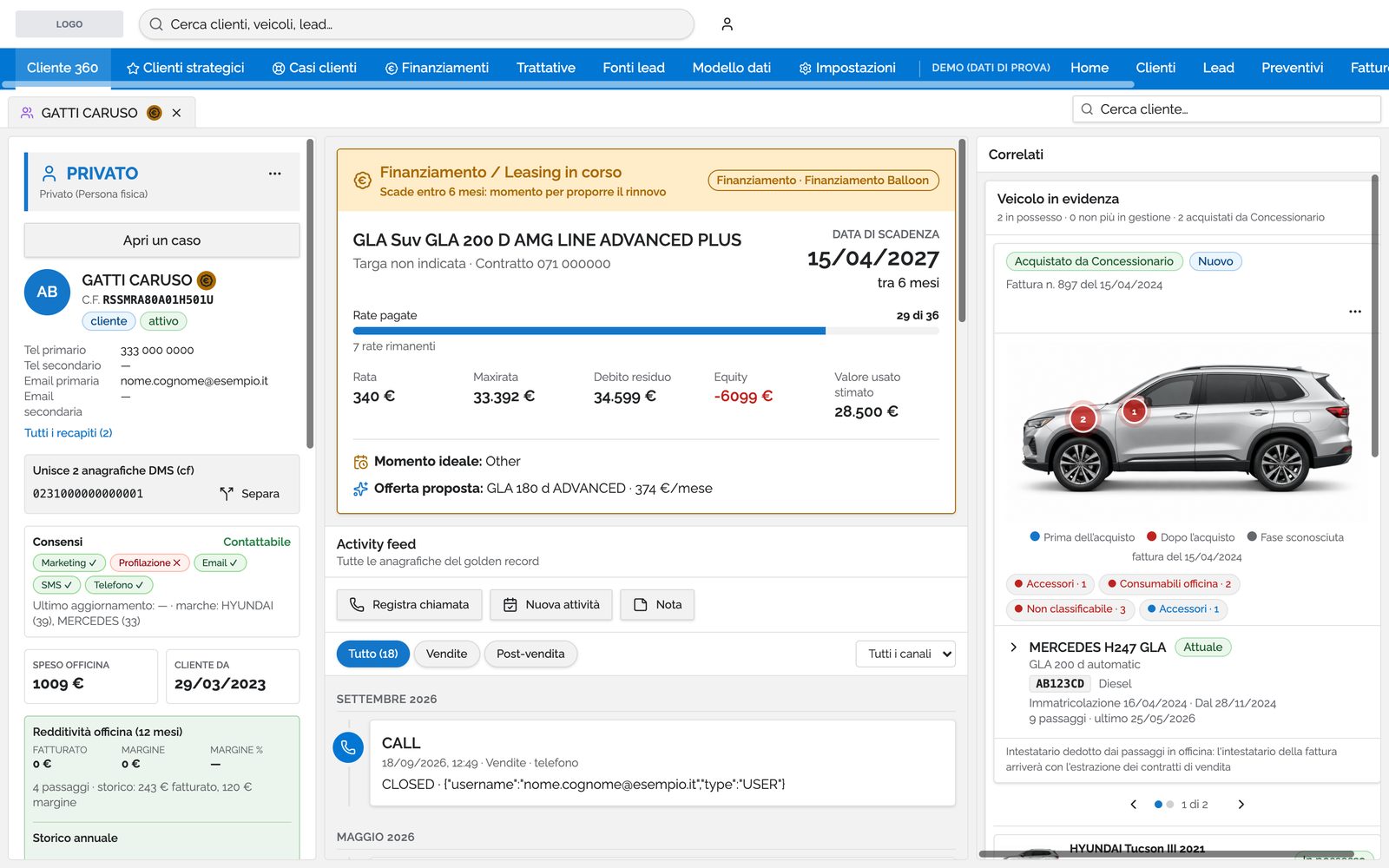Open the Trattative menu item
This screenshot has width=1389, height=868.
546,68
